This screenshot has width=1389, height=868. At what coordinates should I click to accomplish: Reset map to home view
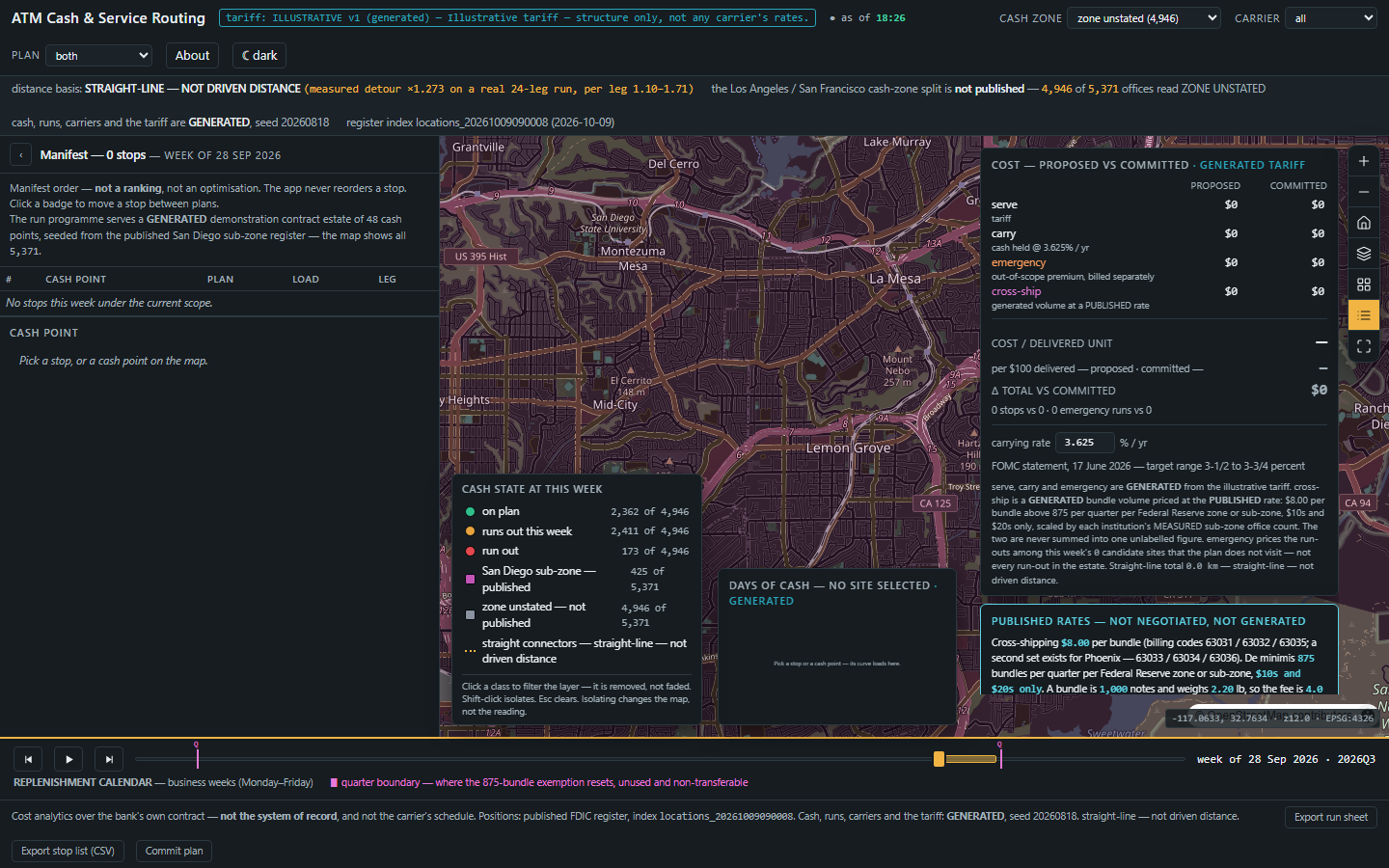[1364, 223]
